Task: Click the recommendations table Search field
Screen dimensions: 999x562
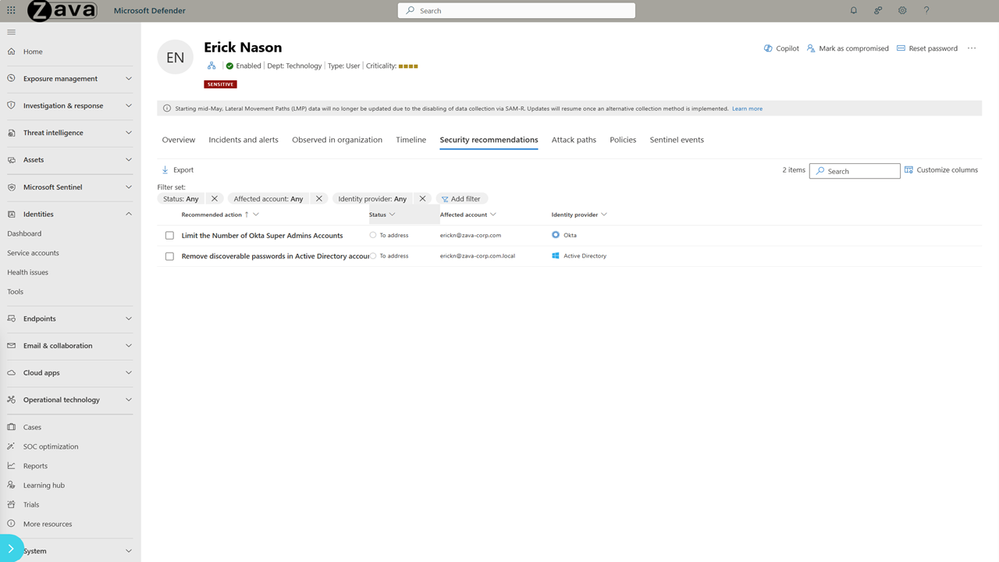Action: (x=854, y=171)
